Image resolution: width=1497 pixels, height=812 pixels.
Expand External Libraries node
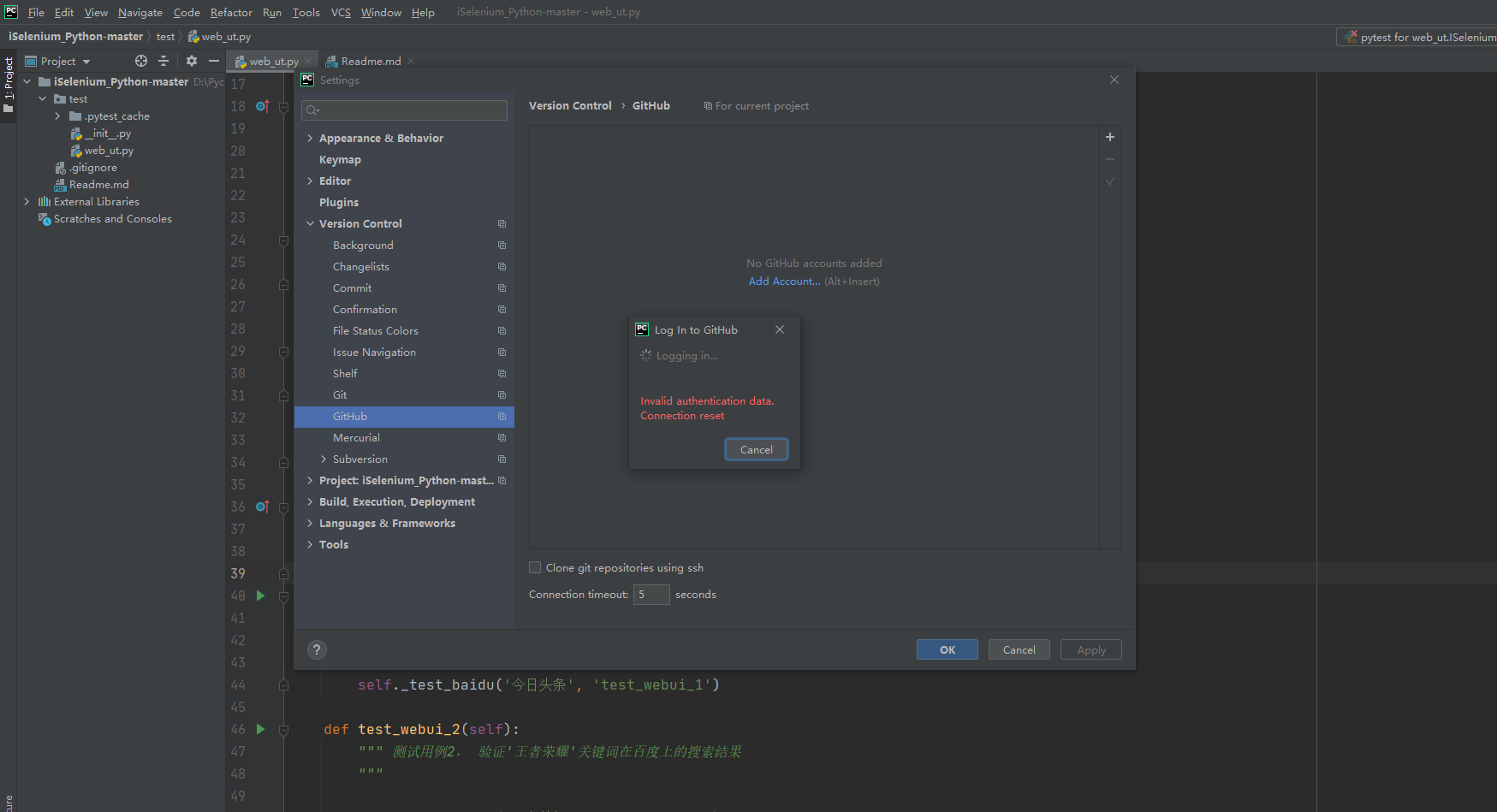(27, 202)
